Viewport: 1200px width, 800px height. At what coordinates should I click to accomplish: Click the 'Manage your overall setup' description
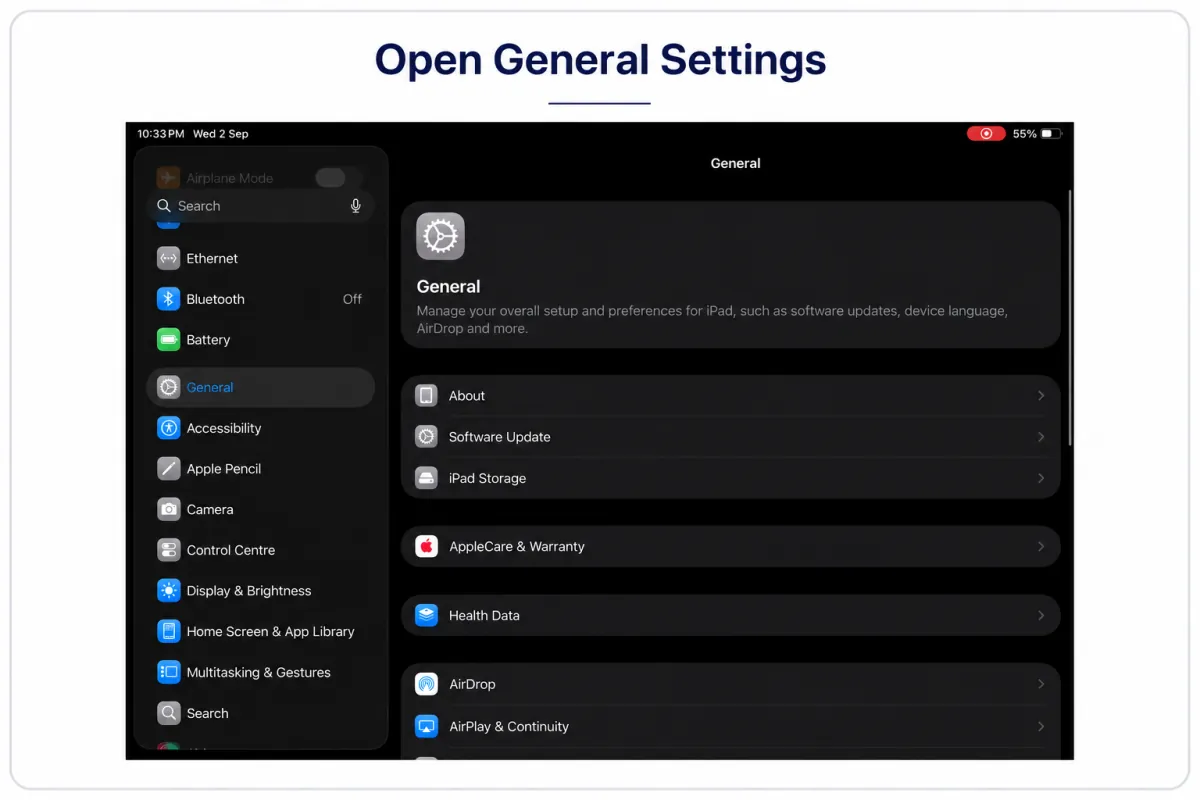712,319
